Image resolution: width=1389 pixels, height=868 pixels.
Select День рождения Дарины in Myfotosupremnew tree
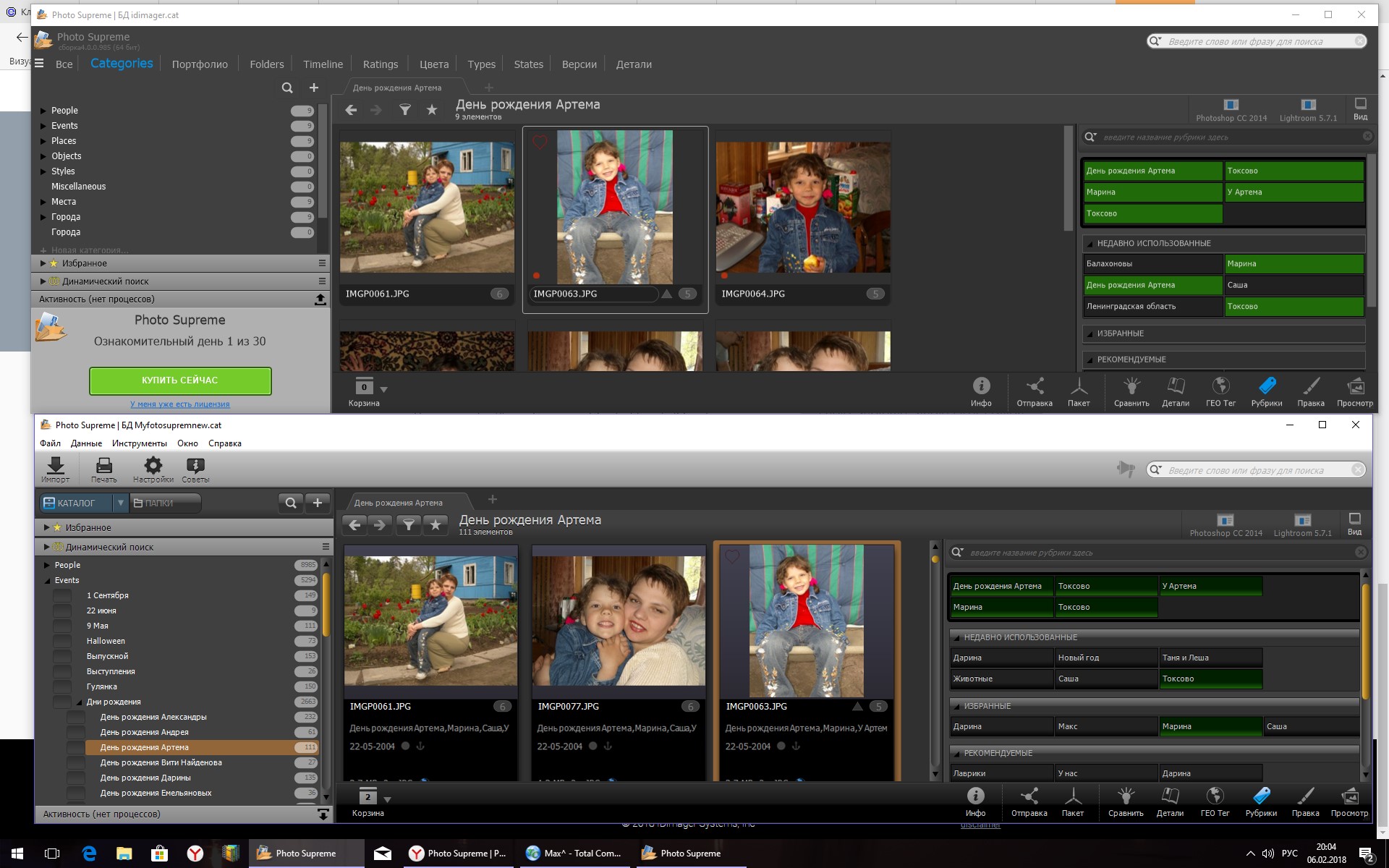(x=145, y=778)
